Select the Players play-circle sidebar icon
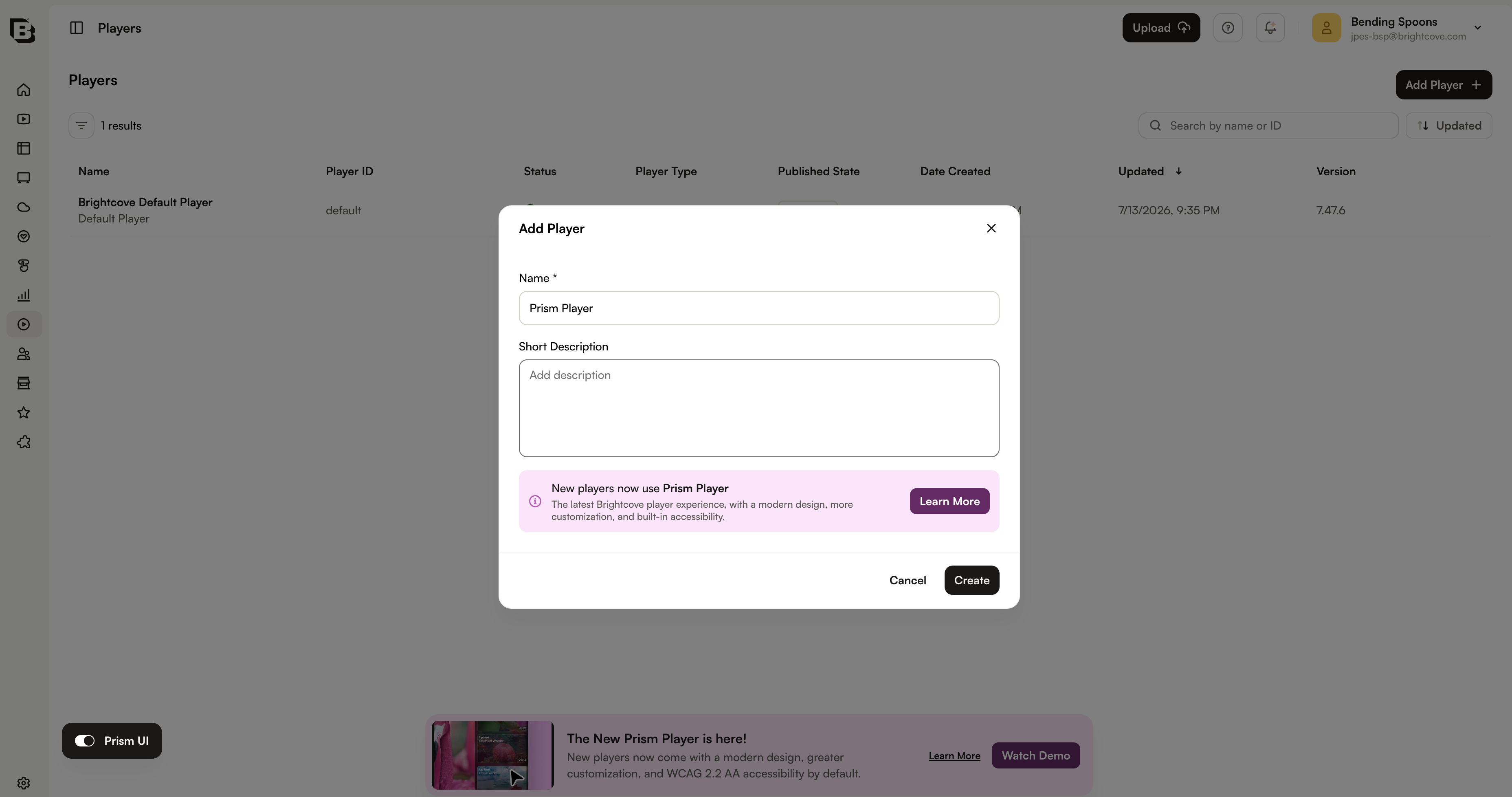The height and width of the screenshot is (797, 1512). tap(24, 325)
